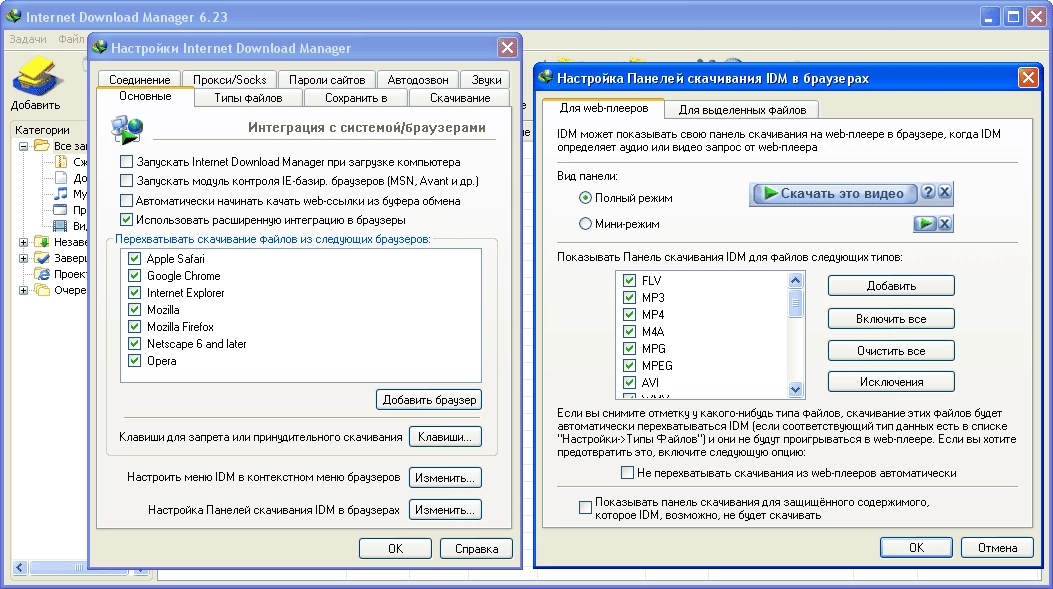Uncheck Google Chrome in browser list
Viewport: 1053px width, 589px height.
click(134, 275)
